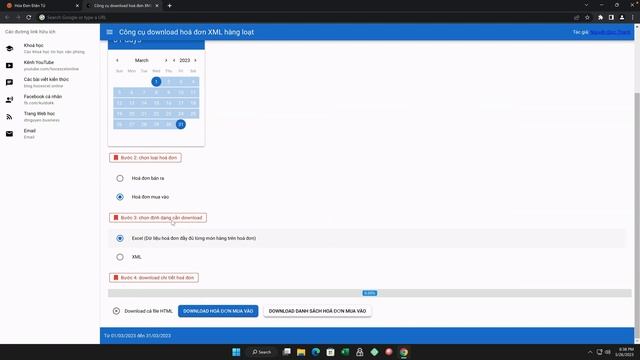This screenshot has height=360, width=640.
Task: Click the March month label in calendar
Action: (x=142, y=60)
